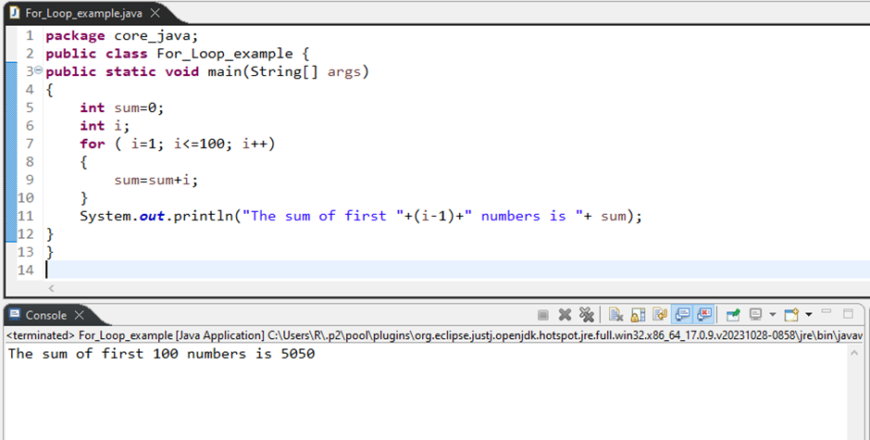
Task: Toggle Word Wrap in Console
Action: pyautogui.click(x=660, y=314)
